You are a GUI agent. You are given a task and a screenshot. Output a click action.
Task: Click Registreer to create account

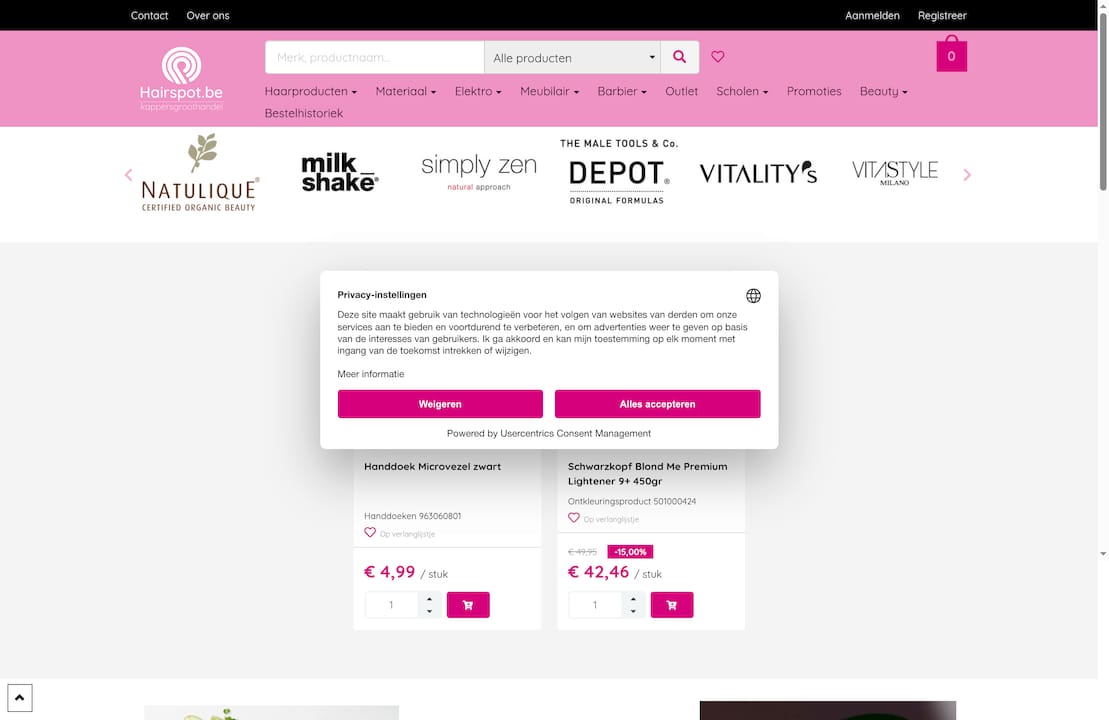(942, 16)
